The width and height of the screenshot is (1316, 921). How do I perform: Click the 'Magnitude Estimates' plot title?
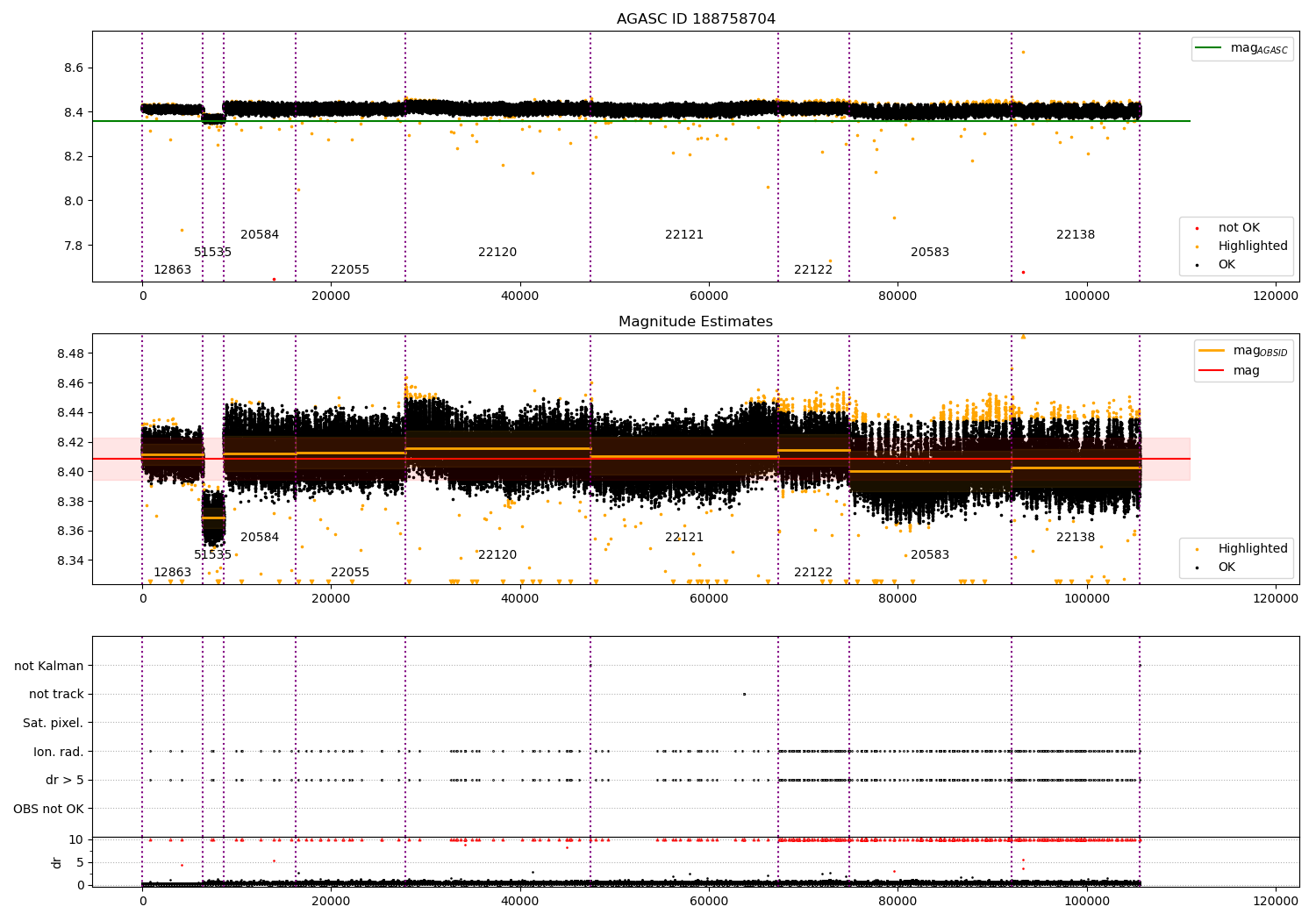[696, 322]
